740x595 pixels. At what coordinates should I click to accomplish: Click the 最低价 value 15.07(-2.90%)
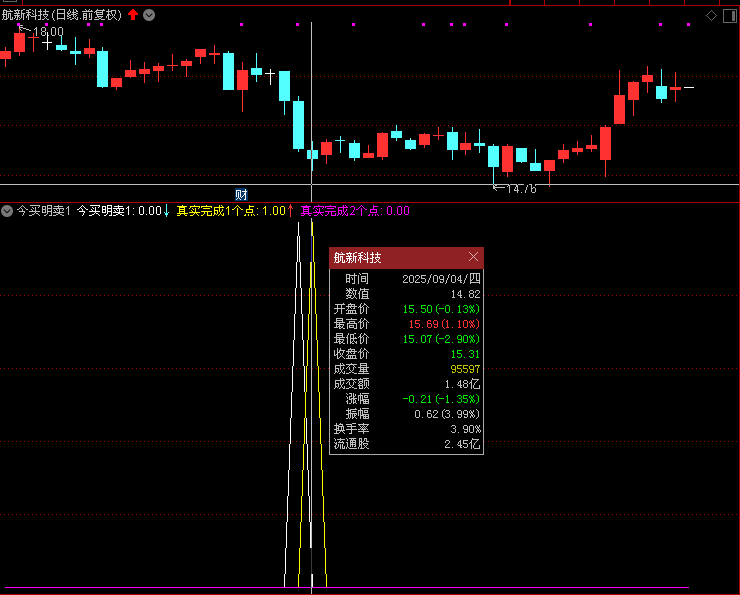point(441,339)
